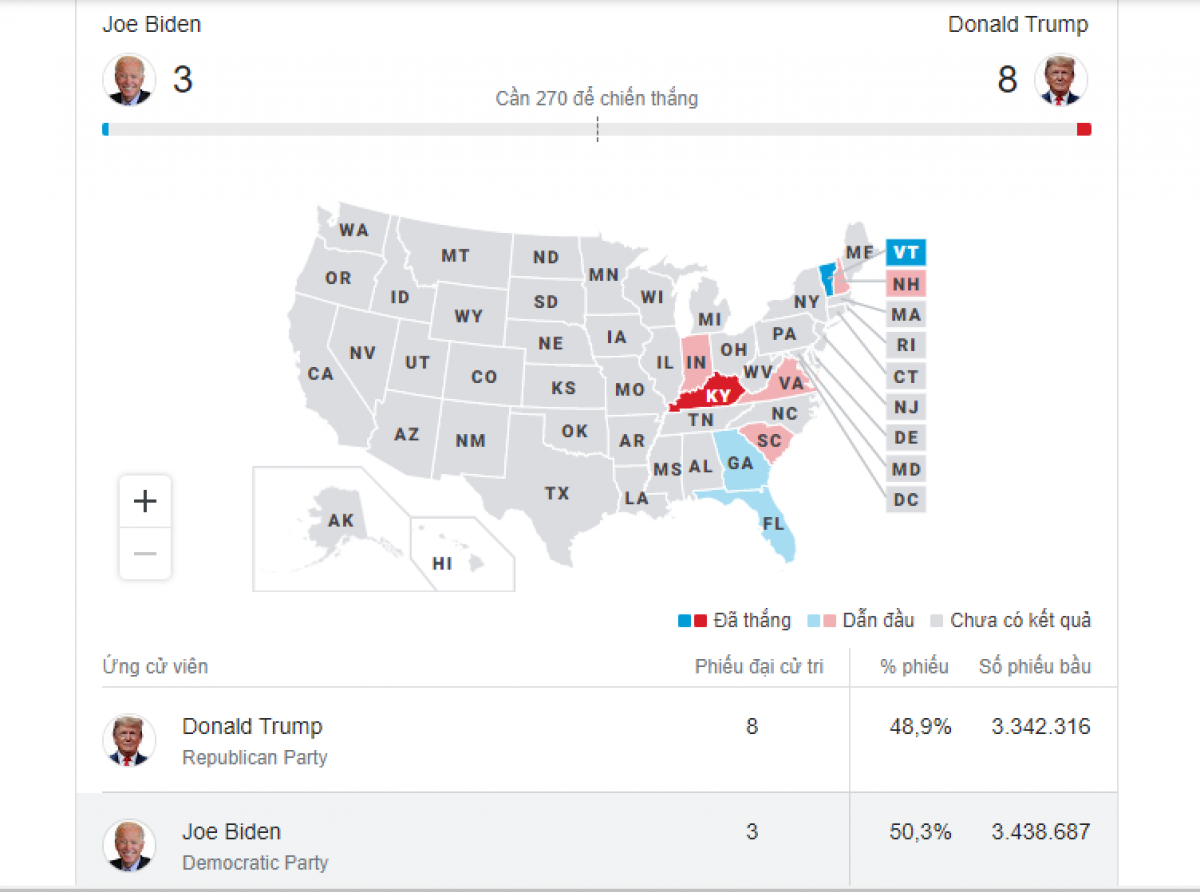Viewport: 1200px width, 892px height.
Task: Click the 'Số phiếu bầu' column header
Action: tap(1034, 666)
